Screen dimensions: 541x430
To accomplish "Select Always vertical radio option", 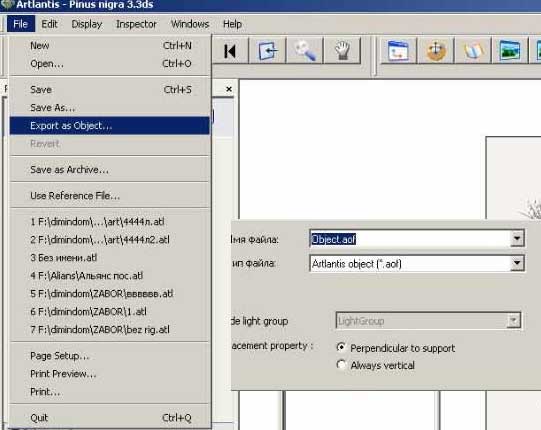I will 341,364.
